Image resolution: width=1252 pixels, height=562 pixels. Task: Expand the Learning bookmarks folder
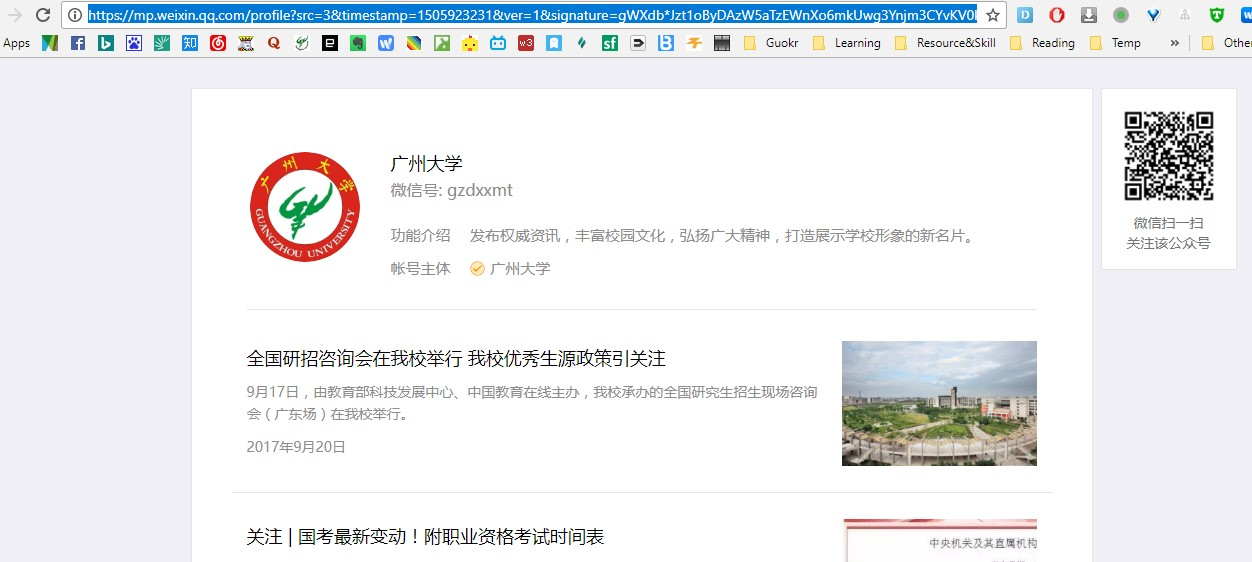pos(847,43)
